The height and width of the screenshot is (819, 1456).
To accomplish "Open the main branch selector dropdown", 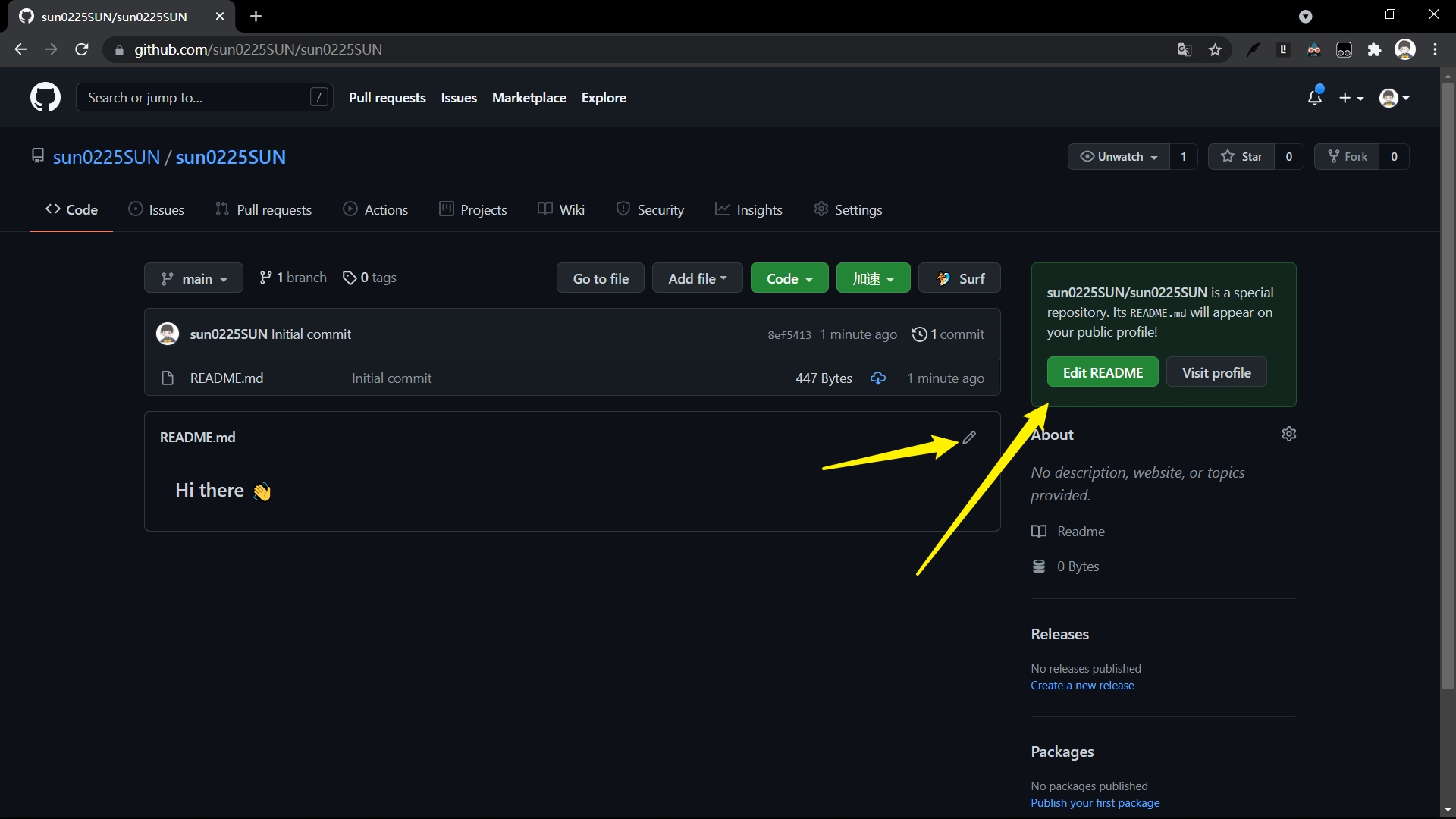I will click(x=193, y=278).
